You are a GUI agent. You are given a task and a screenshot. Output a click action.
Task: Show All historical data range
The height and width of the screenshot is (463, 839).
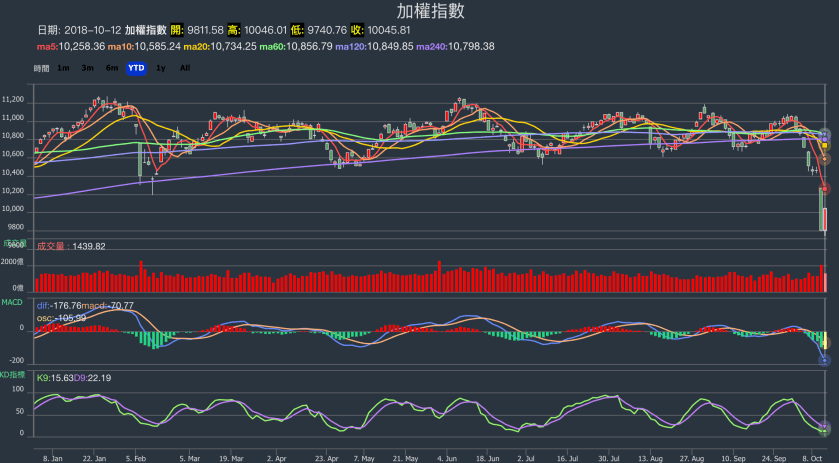(185, 68)
